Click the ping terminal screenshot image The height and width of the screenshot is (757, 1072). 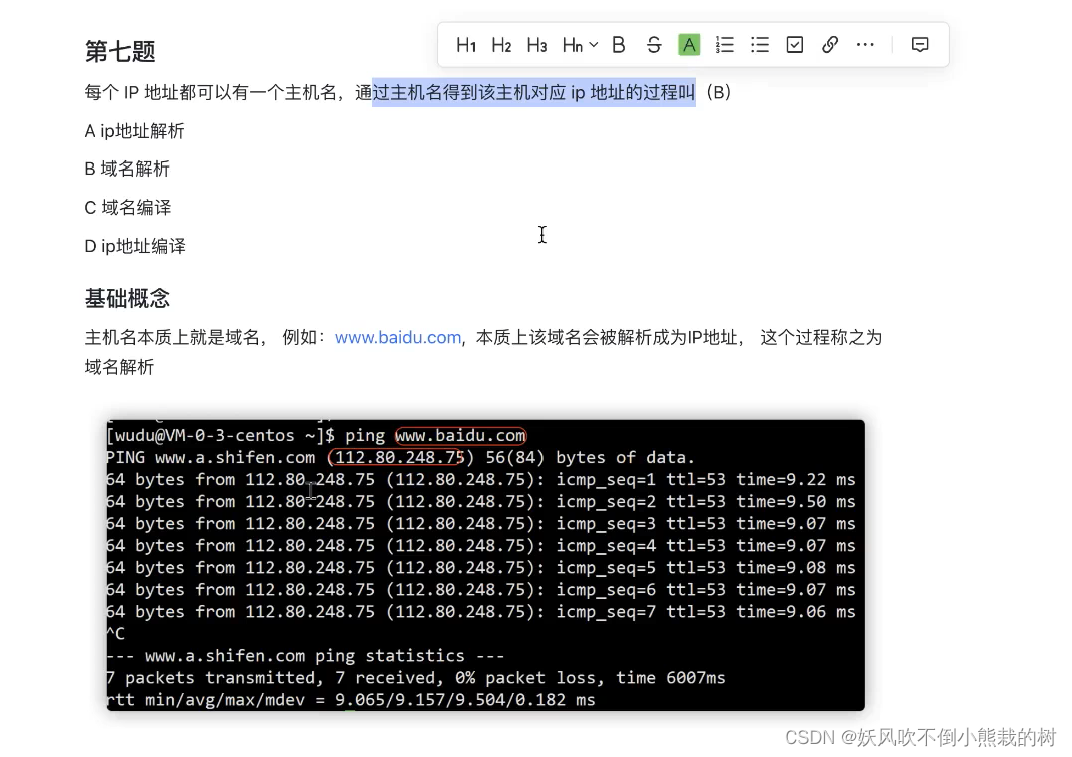click(x=485, y=565)
